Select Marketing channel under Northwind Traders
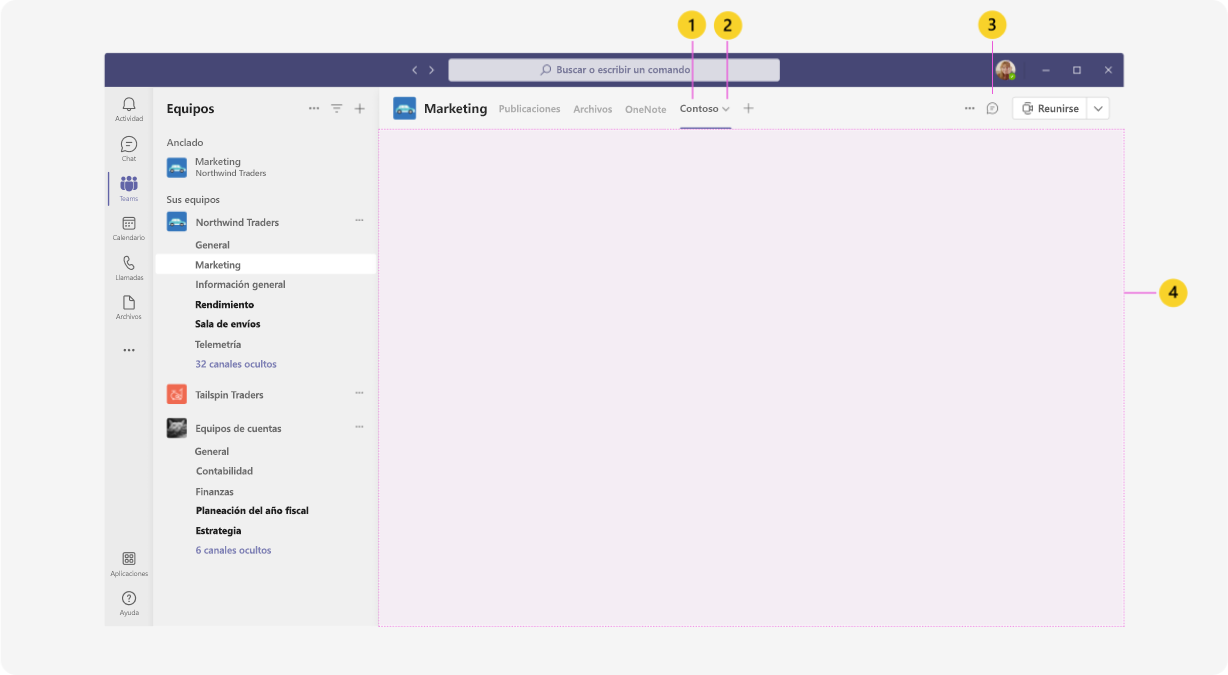The image size is (1228, 675). click(265, 265)
